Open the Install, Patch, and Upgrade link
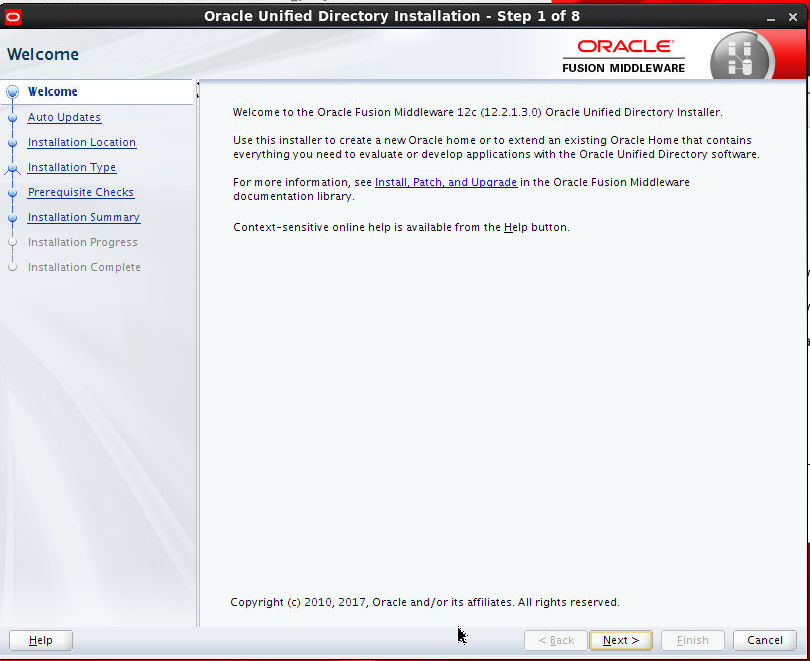810x661 pixels. tap(446, 182)
